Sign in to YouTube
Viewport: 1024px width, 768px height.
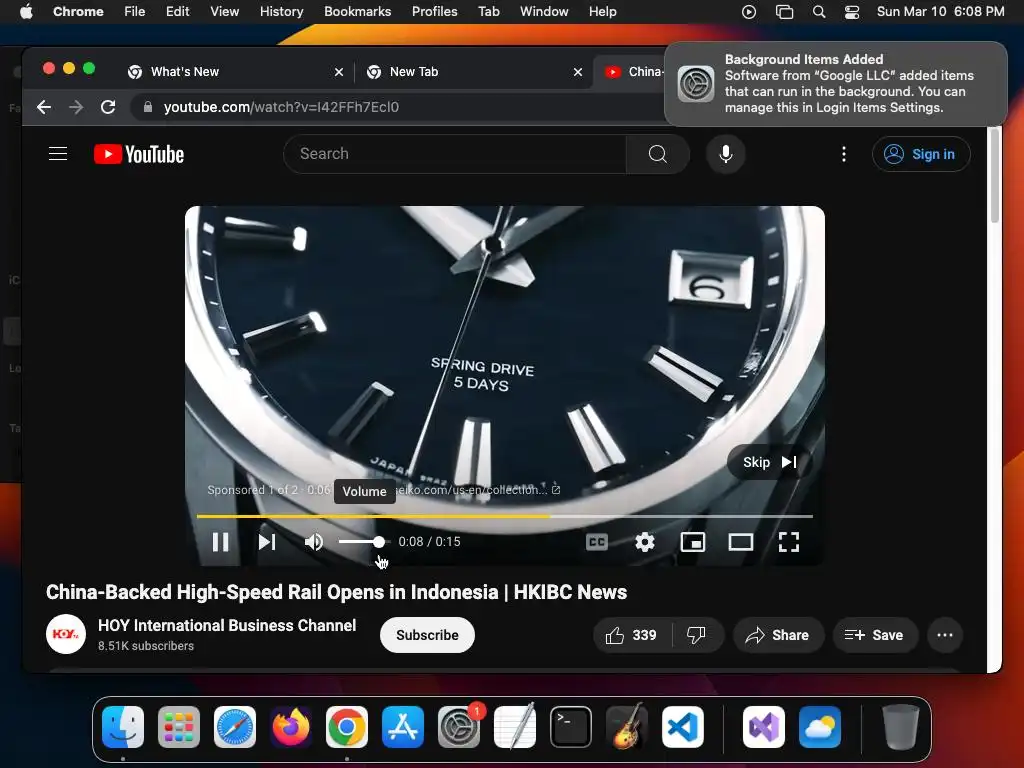pos(921,154)
